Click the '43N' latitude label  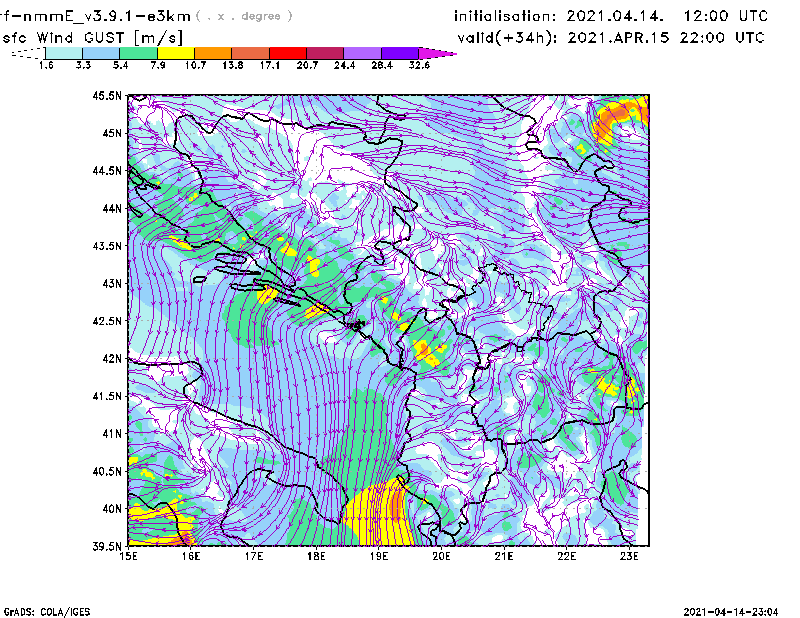(x=112, y=283)
